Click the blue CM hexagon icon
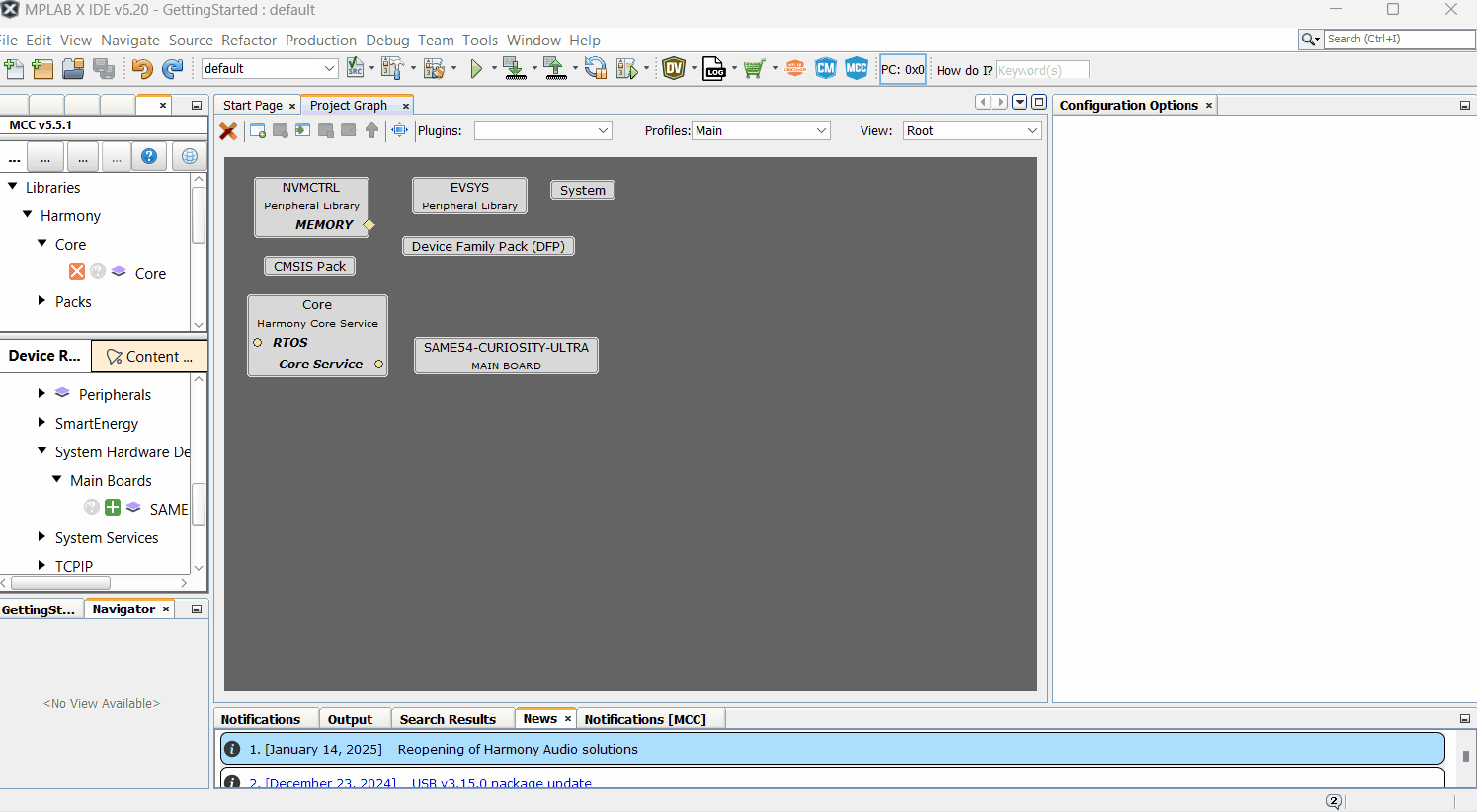The image size is (1477, 812). [826, 68]
